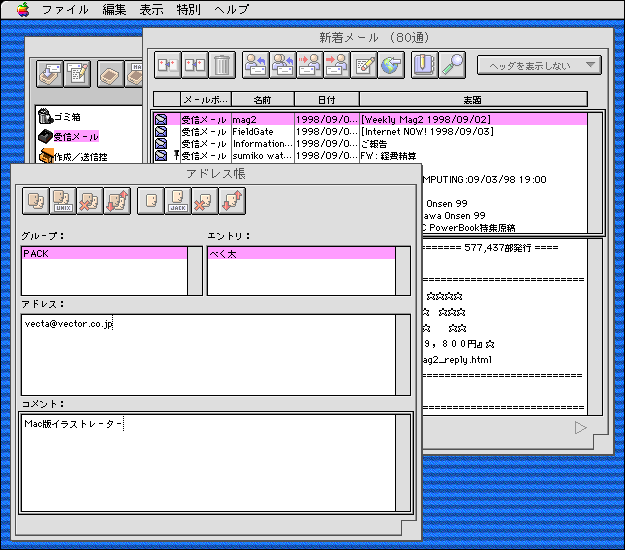Click the group list scrollbar
Viewport: 625px width, 550px height.
(195, 271)
